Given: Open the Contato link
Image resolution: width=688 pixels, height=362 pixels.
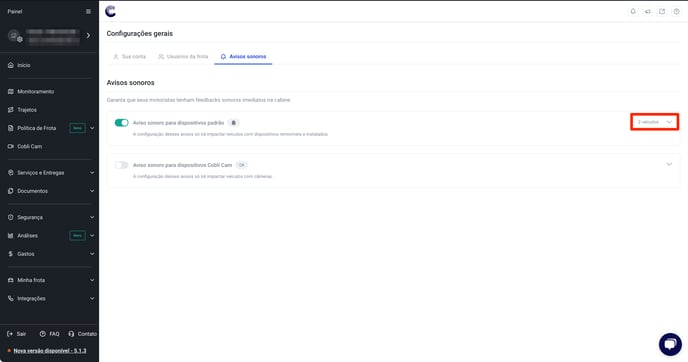Looking at the screenshot, I should (87, 334).
